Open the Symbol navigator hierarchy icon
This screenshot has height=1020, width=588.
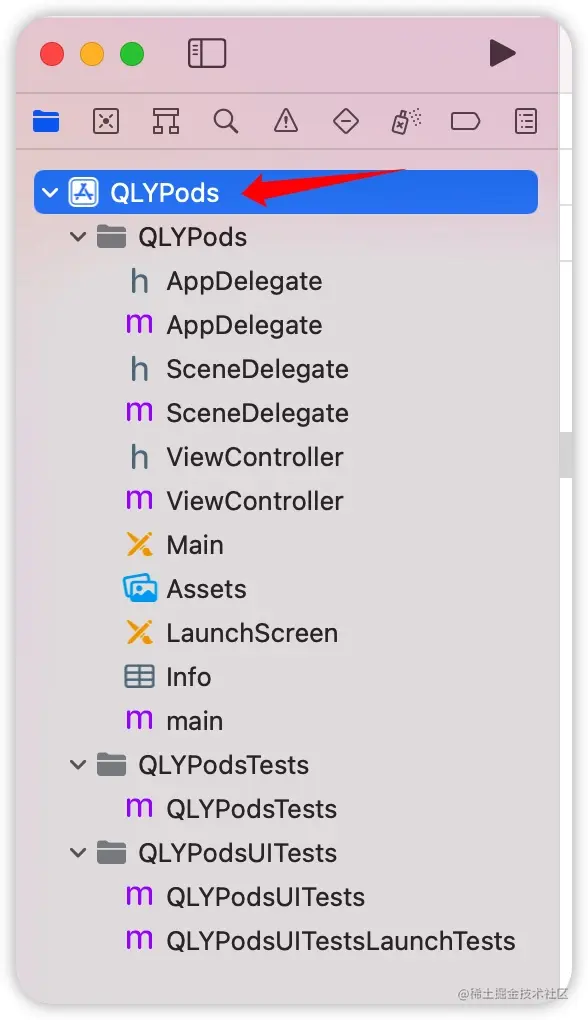(166, 121)
